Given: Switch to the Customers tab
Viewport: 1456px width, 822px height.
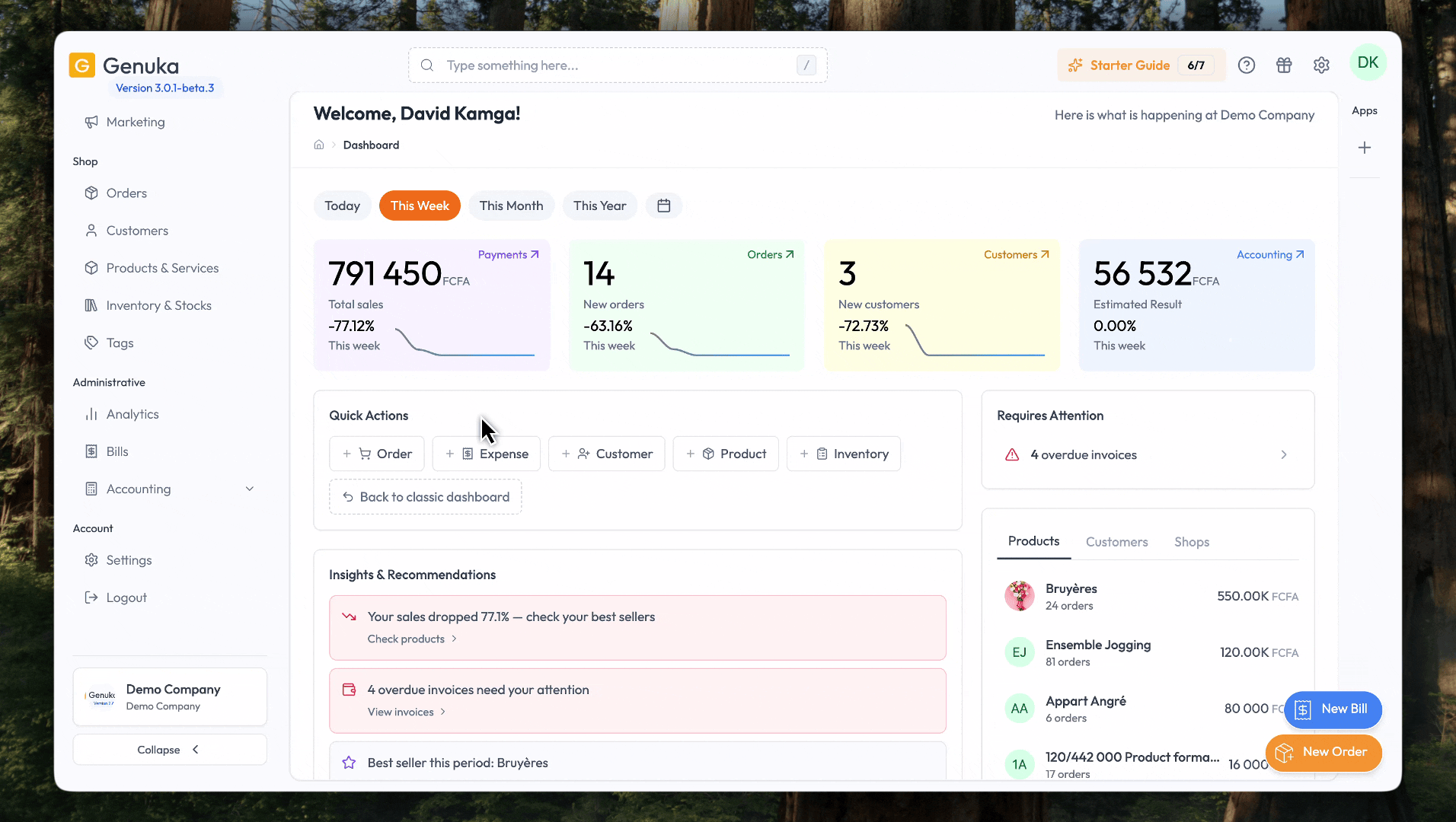Looking at the screenshot, I should 1116,542.
